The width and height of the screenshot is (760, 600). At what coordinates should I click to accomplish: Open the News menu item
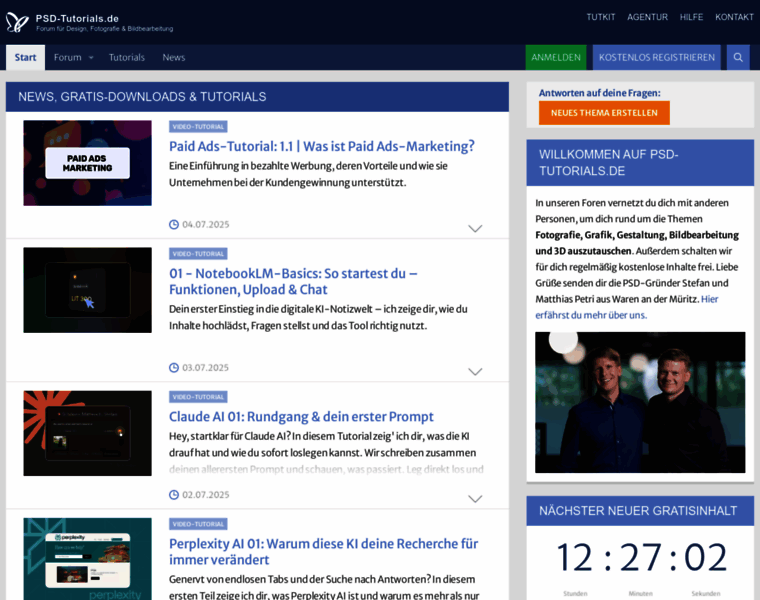tap(174, 57)
